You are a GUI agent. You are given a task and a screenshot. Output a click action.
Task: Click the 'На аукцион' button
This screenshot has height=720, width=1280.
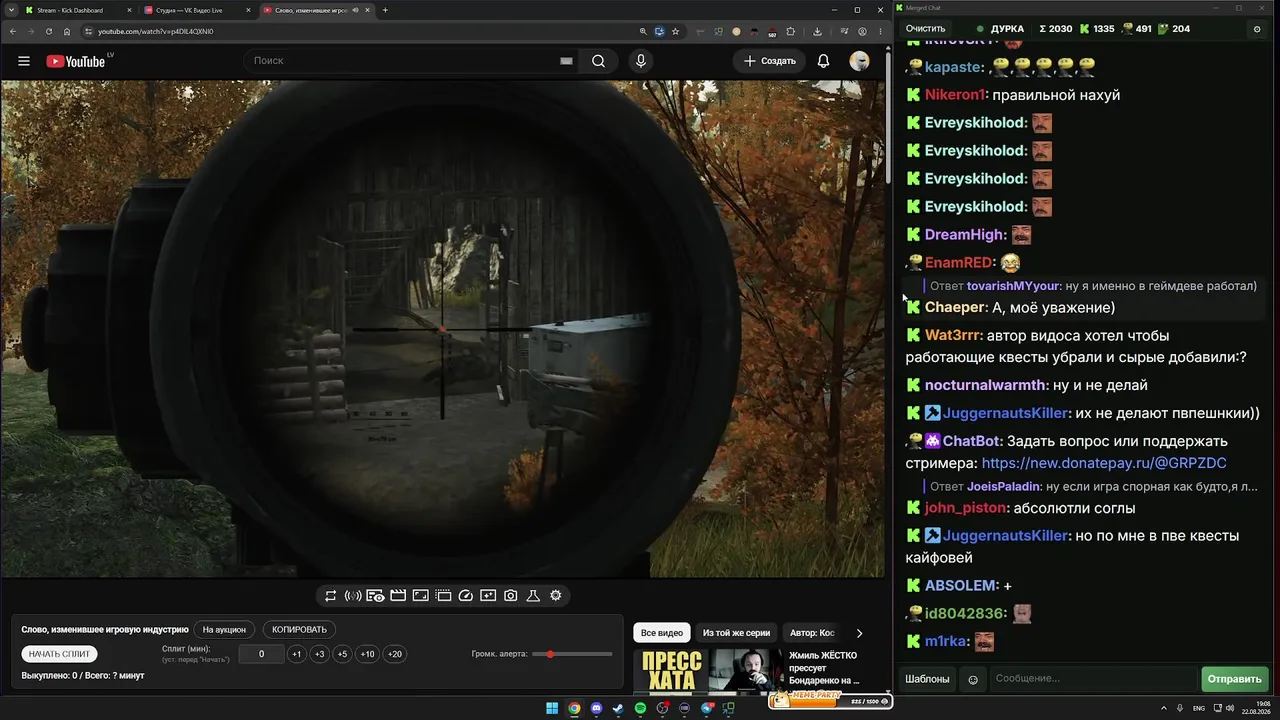tap(224, 630)
